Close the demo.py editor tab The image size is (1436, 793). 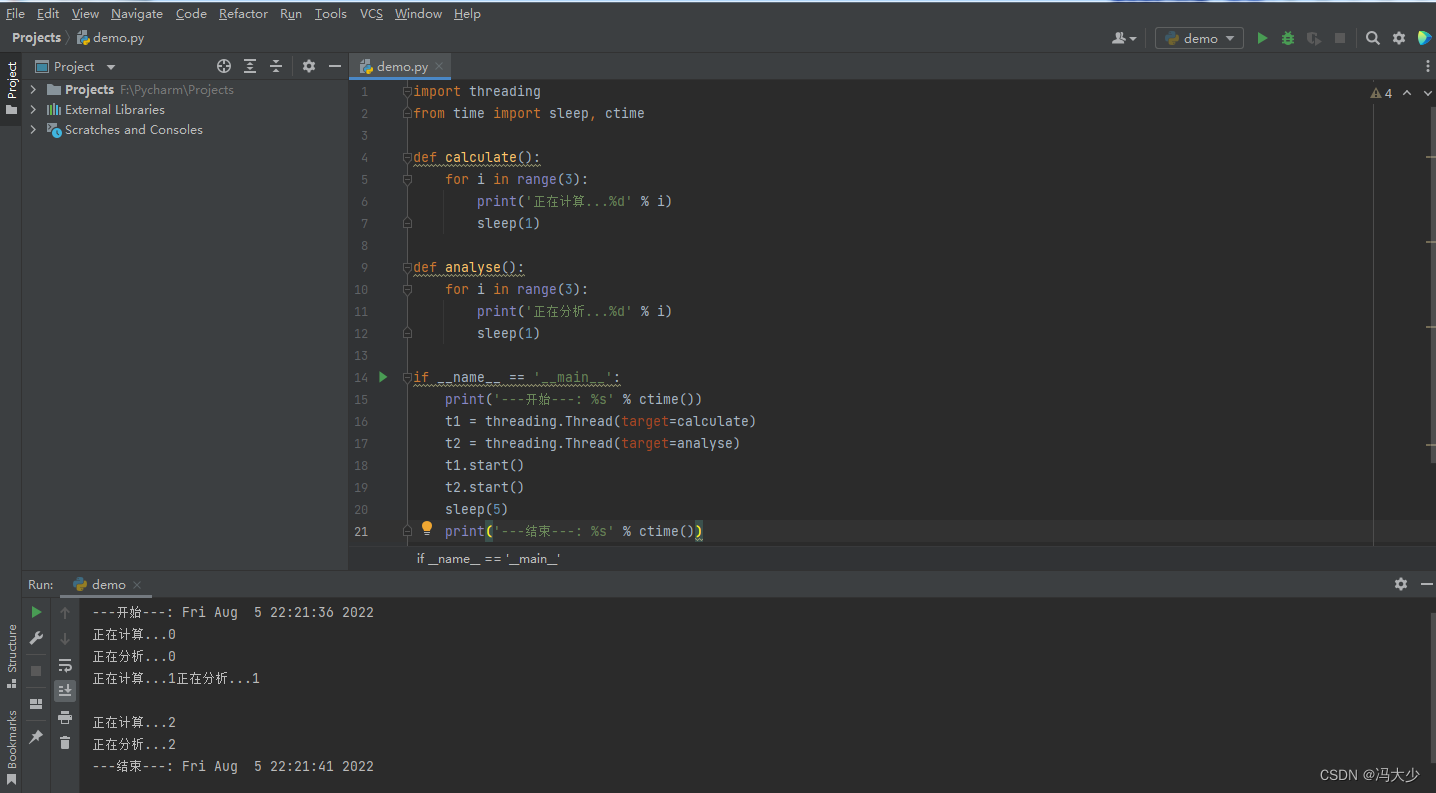(x=440, y=66)
